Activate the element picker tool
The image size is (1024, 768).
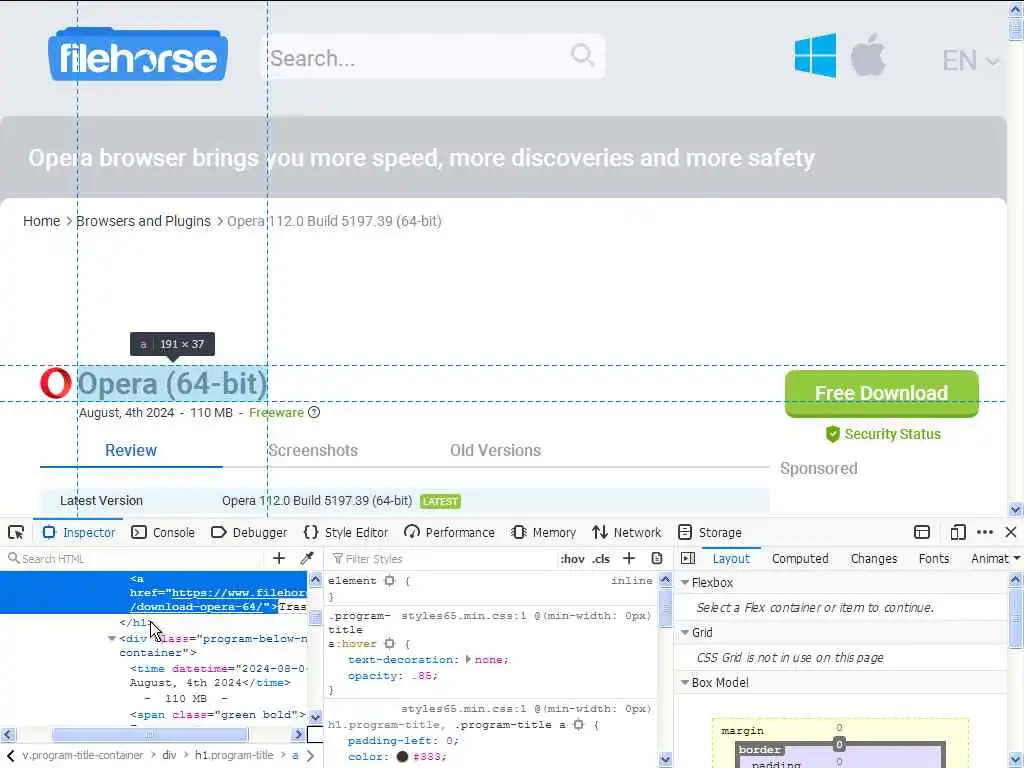(16, 532)
